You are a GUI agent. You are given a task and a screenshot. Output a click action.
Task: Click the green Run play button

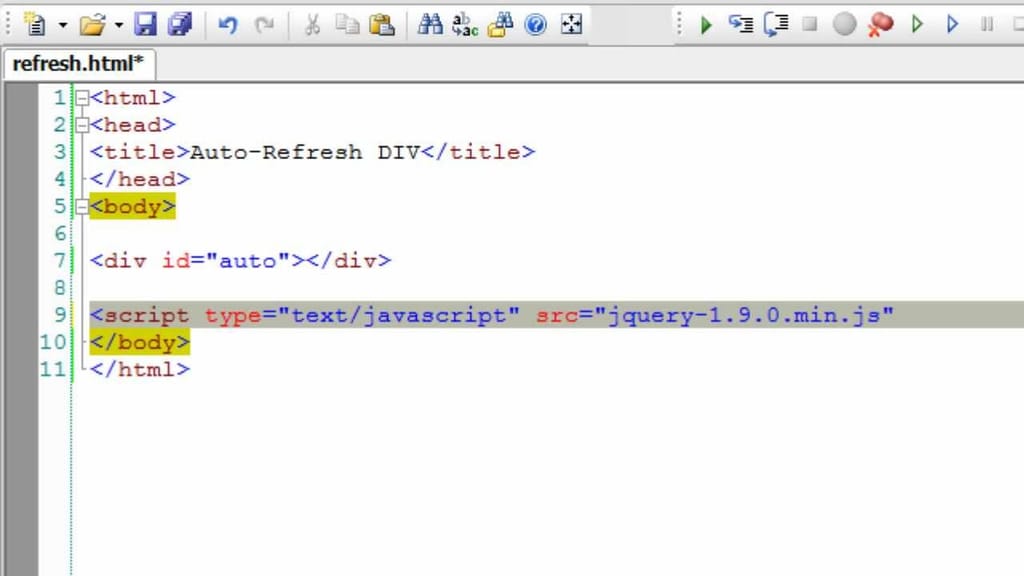(x=706, y=25)
